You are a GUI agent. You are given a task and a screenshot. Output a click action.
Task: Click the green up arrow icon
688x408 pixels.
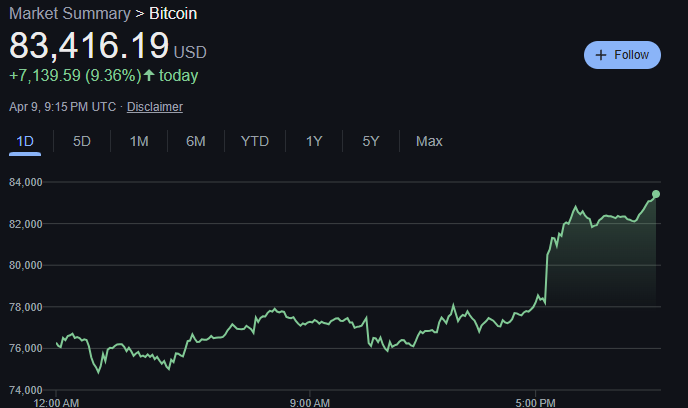(x=149, y=75)
